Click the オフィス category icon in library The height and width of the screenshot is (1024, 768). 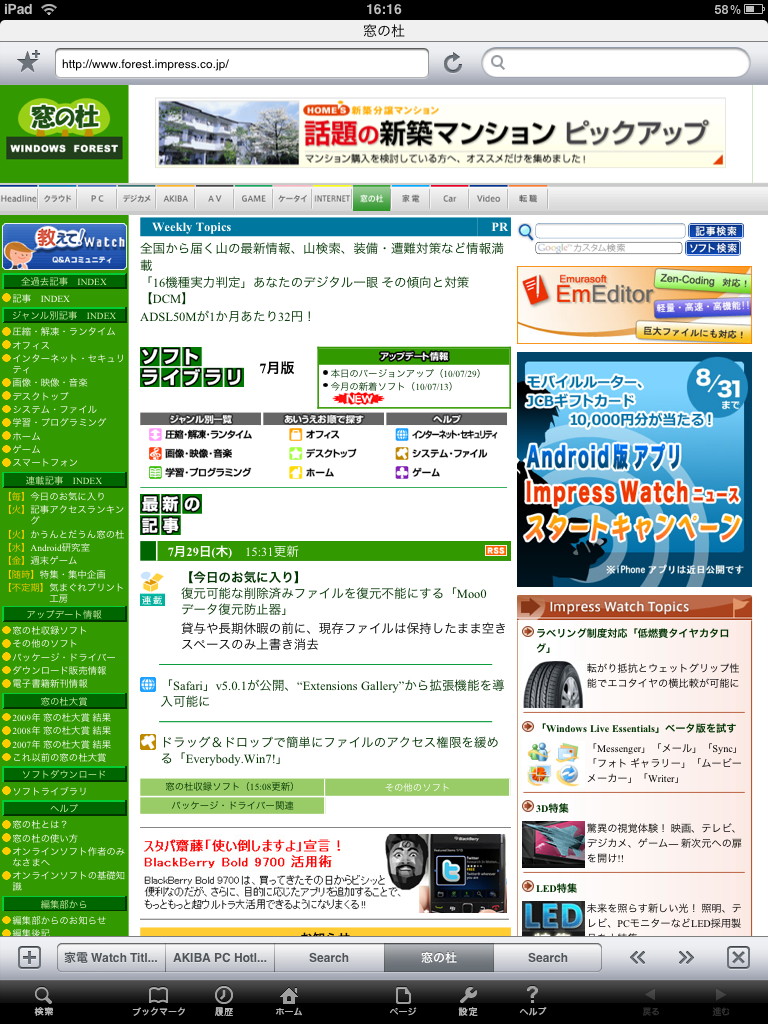click(x=295, y=434)
